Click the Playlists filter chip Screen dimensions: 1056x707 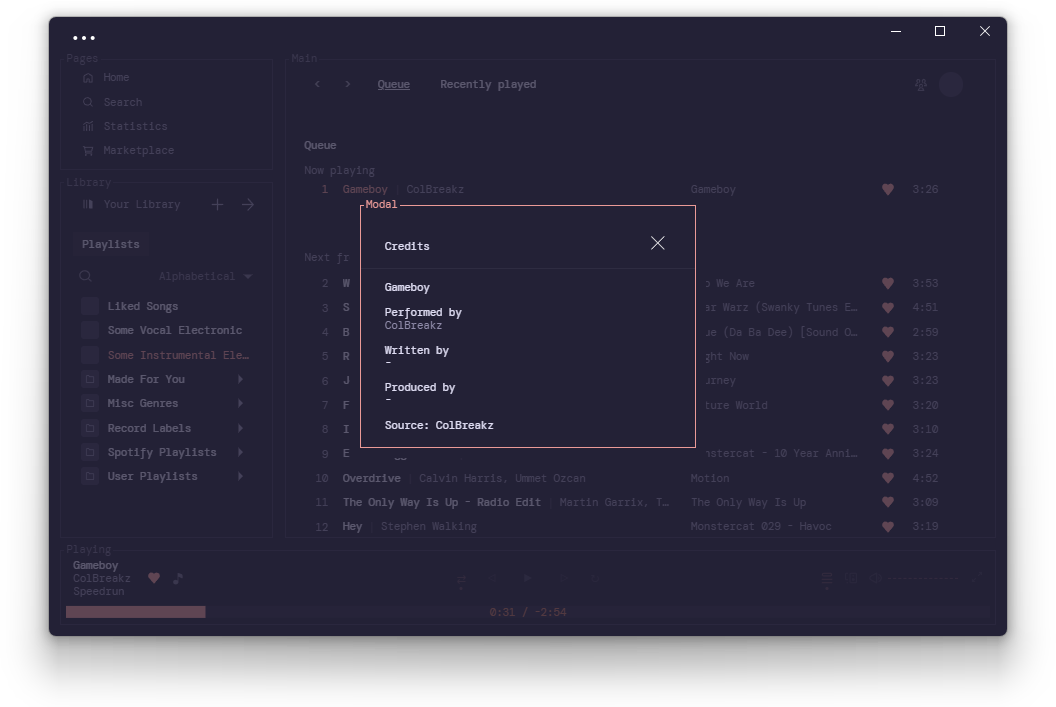[x=110, y=244]
